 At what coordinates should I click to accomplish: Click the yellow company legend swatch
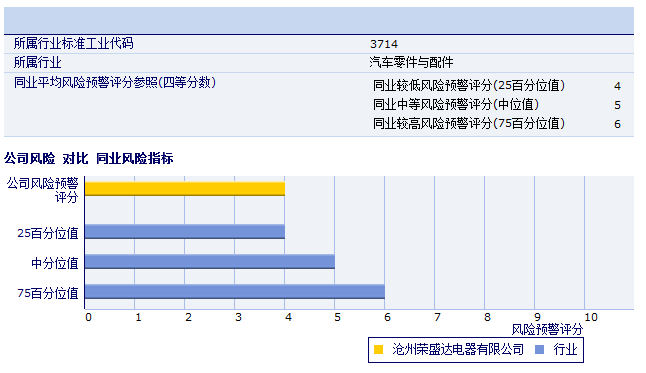click(x=378, y=350)
